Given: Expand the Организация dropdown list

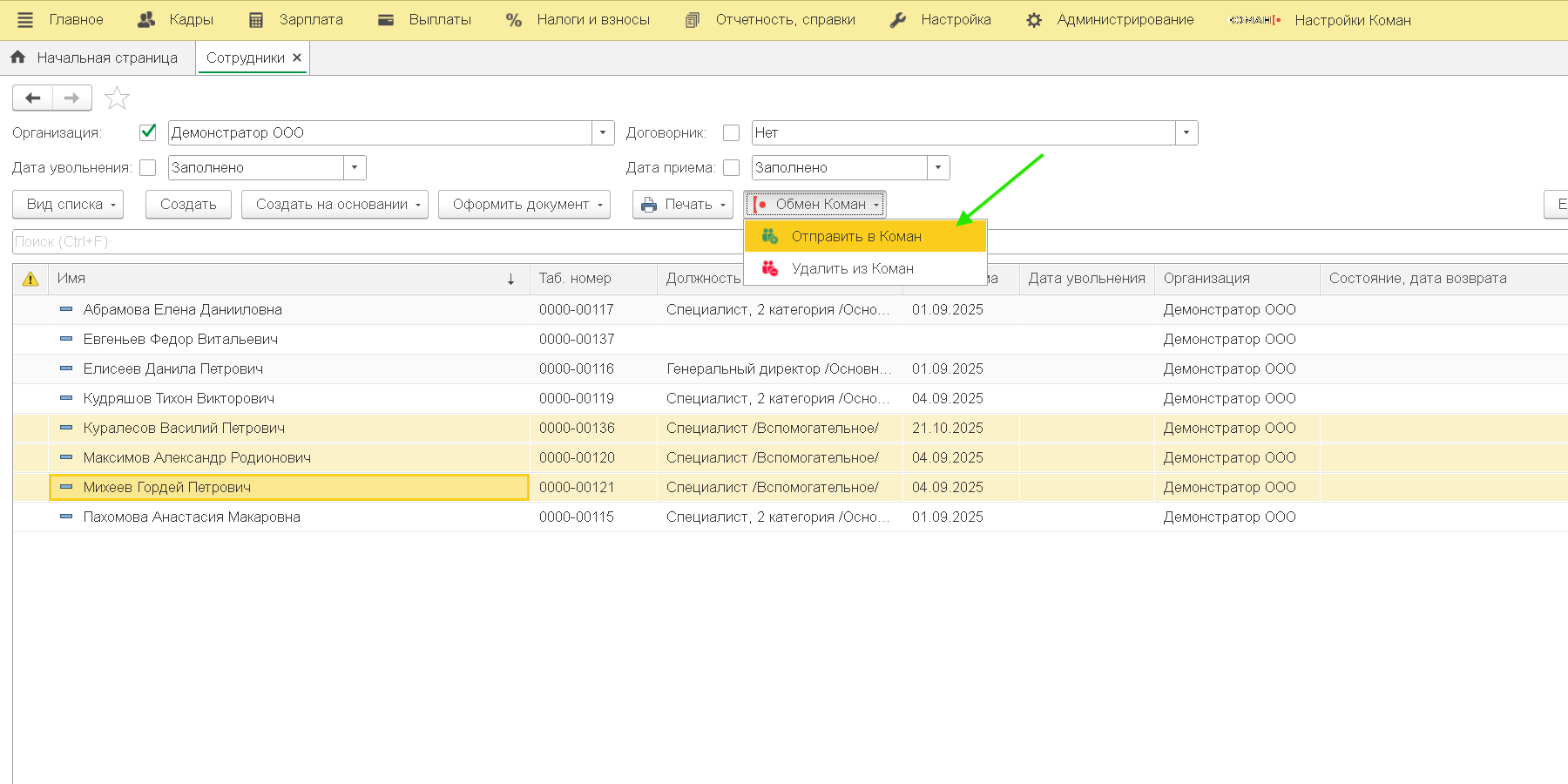Looking at the screenshot, I should pyautogui.click(x=603, y=132).
